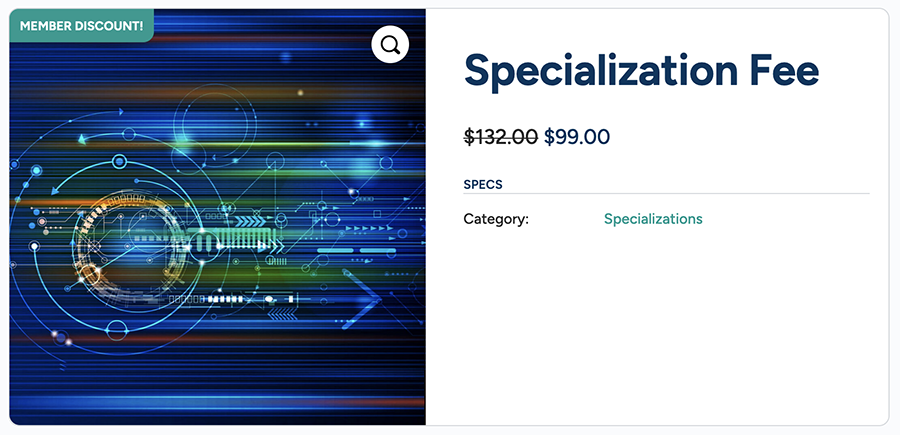This screenshot has width=900, height=435.
Task: Click the Specialization Fee product title
Action: [x=641, y=70]
